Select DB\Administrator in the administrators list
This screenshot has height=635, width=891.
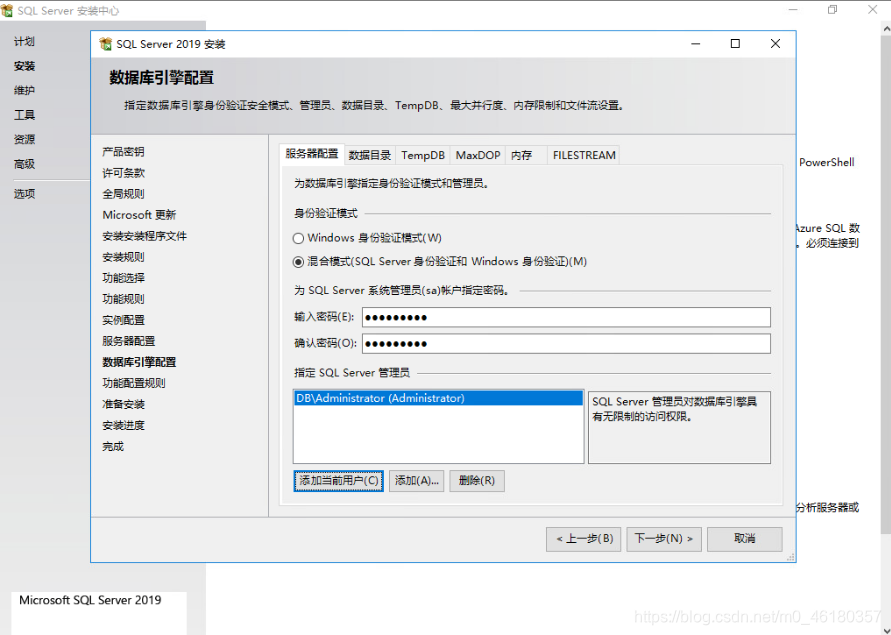point(438,398)
